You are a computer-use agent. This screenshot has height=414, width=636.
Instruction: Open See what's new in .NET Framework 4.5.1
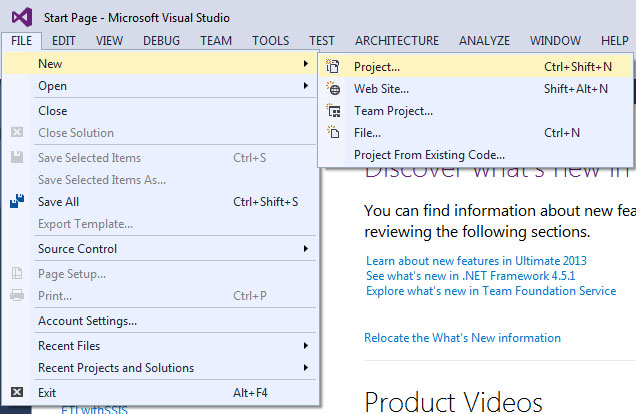(471, 276)
